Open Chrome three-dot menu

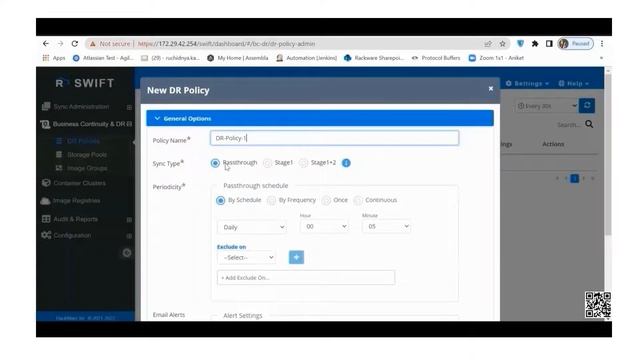point(602,44)
